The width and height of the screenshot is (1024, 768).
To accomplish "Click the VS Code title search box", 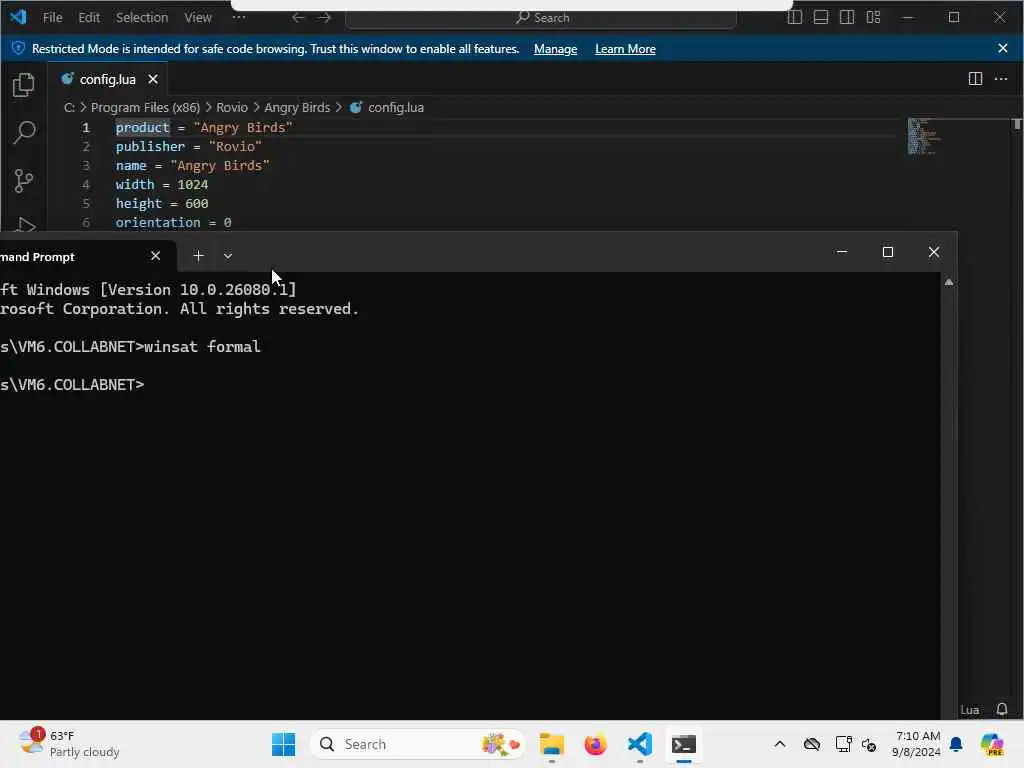I will [x=541, y=18].
